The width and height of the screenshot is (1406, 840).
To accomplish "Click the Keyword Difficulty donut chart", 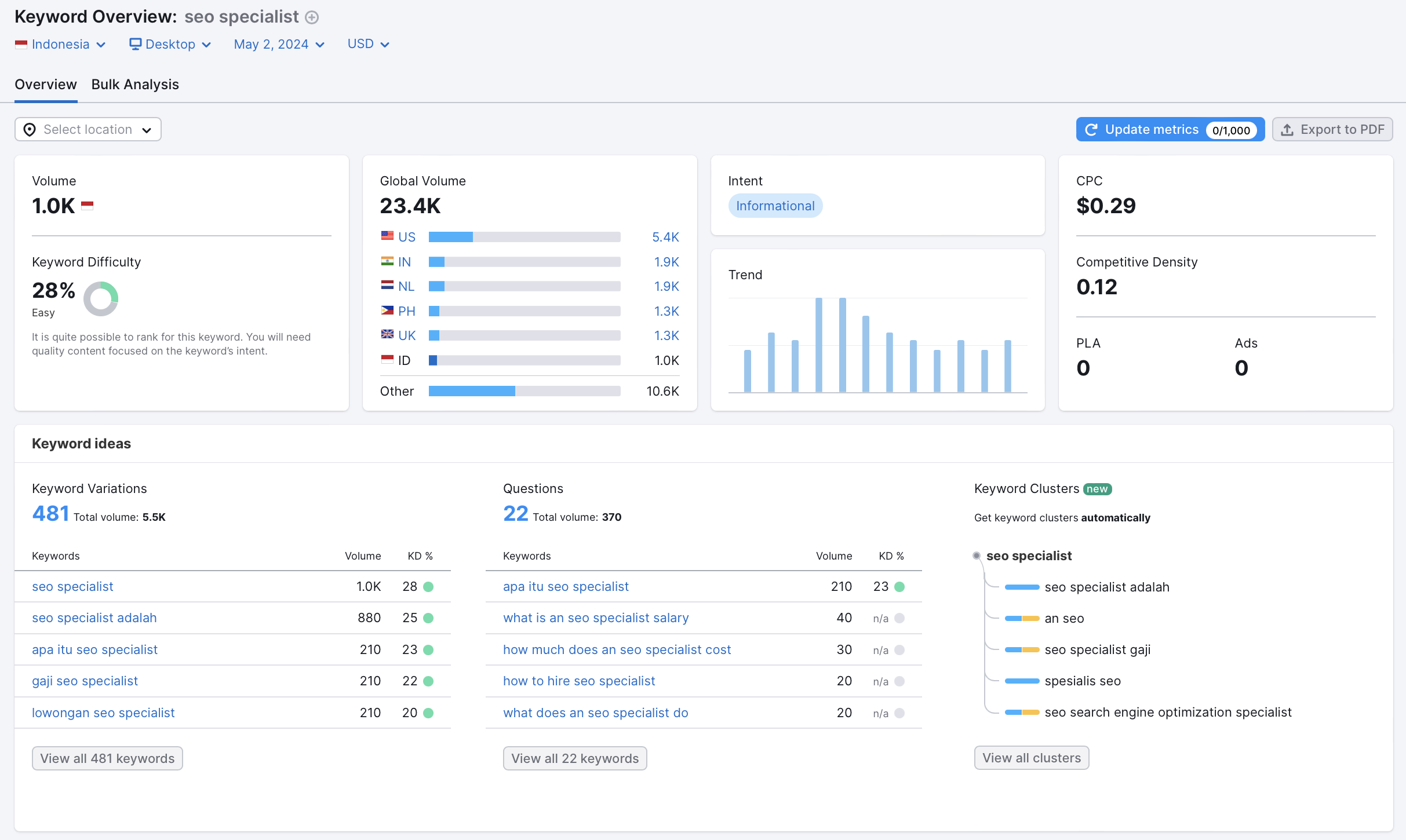I will (101, 299).
